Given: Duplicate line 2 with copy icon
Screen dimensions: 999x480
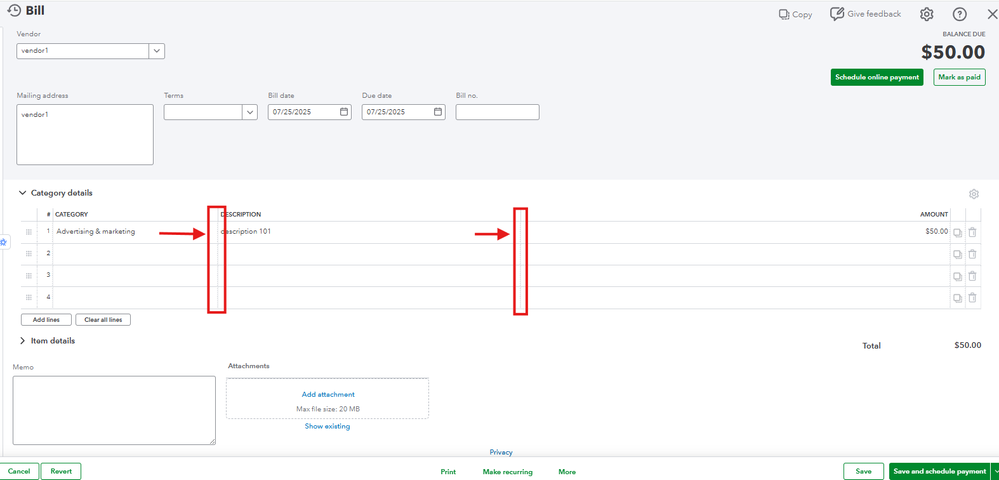Looking at the screenshot, I should coord(958,255).
